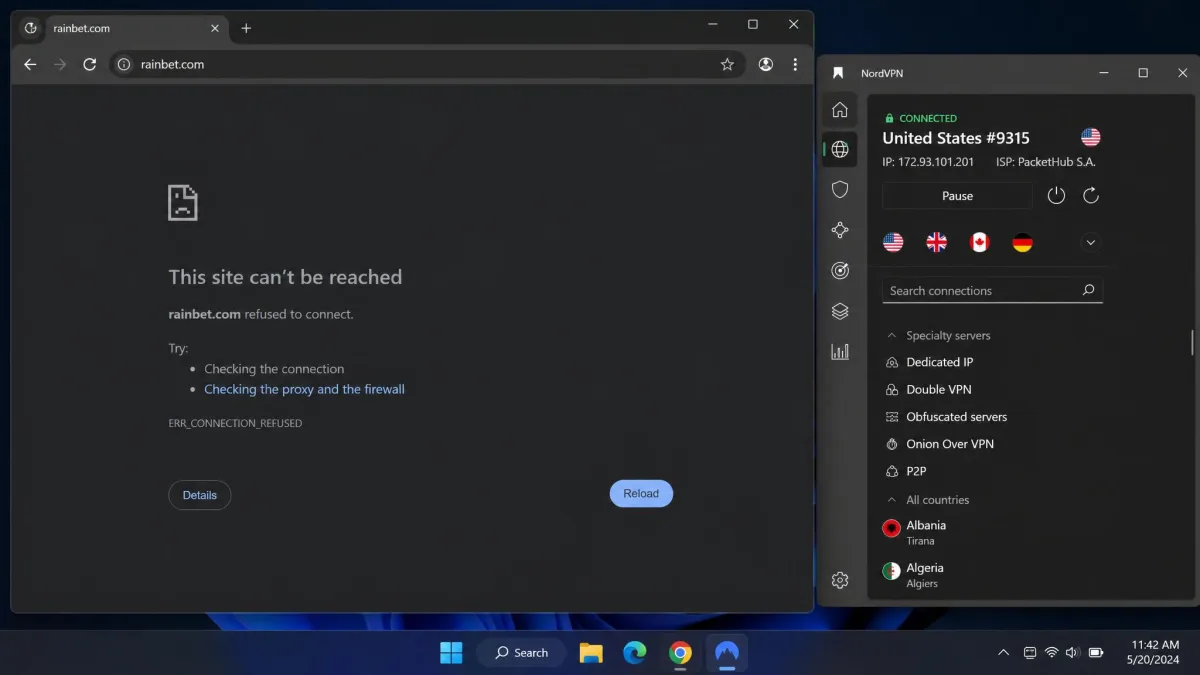The height and width of the screenshot is (675, 1200).
Task: Show hidden icons in system tray
Action: click(x=1004, y=653)
